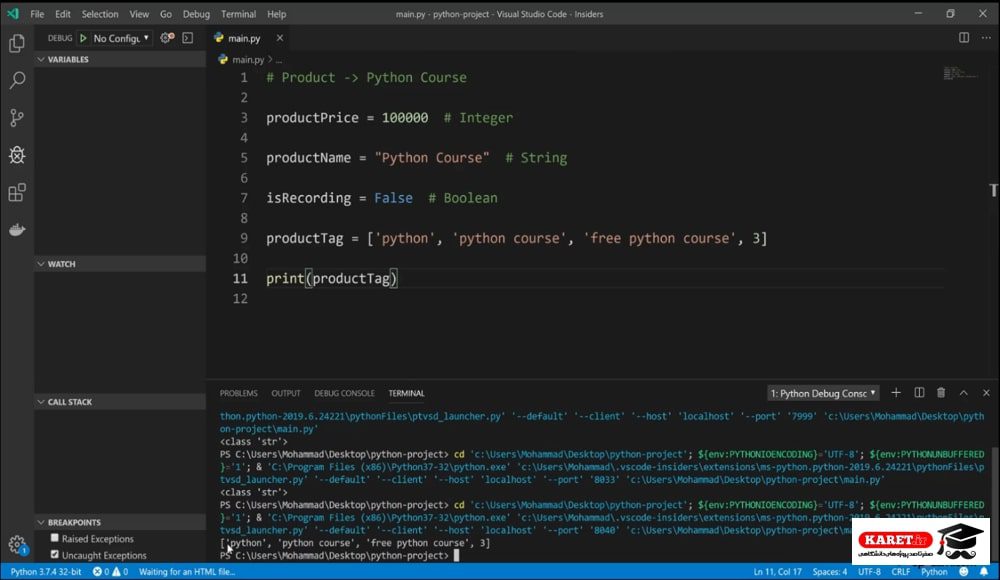Toggle Uncaught Exceptions breakpoint checkbox

coord(55,554)
